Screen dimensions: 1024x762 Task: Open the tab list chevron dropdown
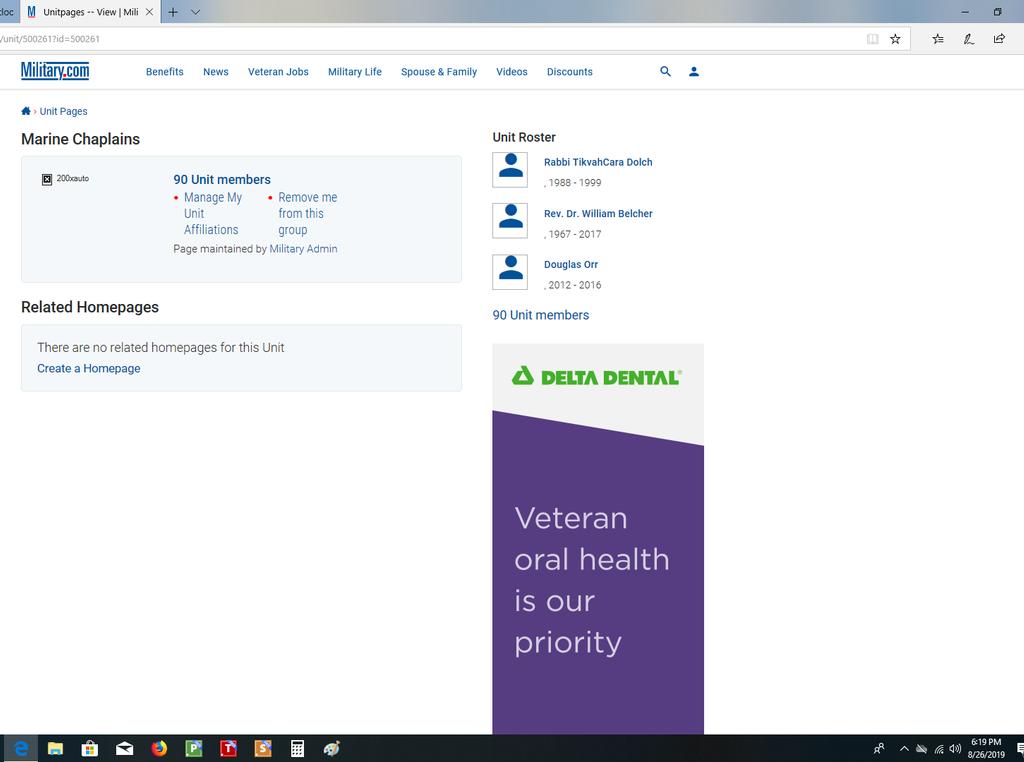[x=195, y=12]
